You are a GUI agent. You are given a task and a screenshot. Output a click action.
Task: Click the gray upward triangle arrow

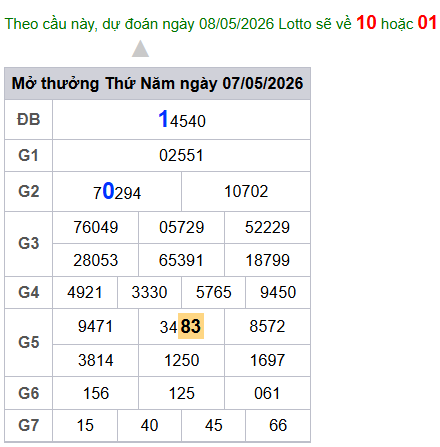[x=140, y=49]
